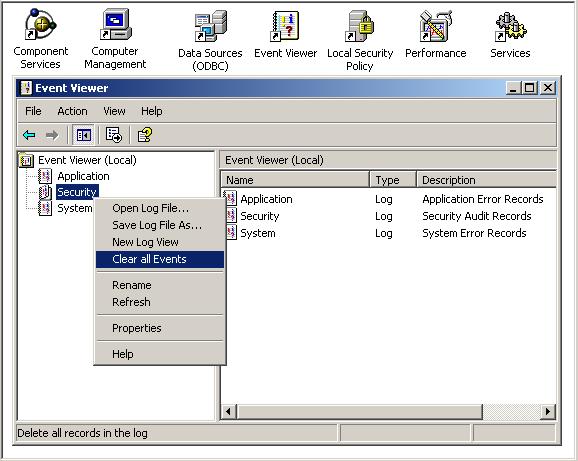
Task: Open the Services gear icon
Action: click(511, 26)
